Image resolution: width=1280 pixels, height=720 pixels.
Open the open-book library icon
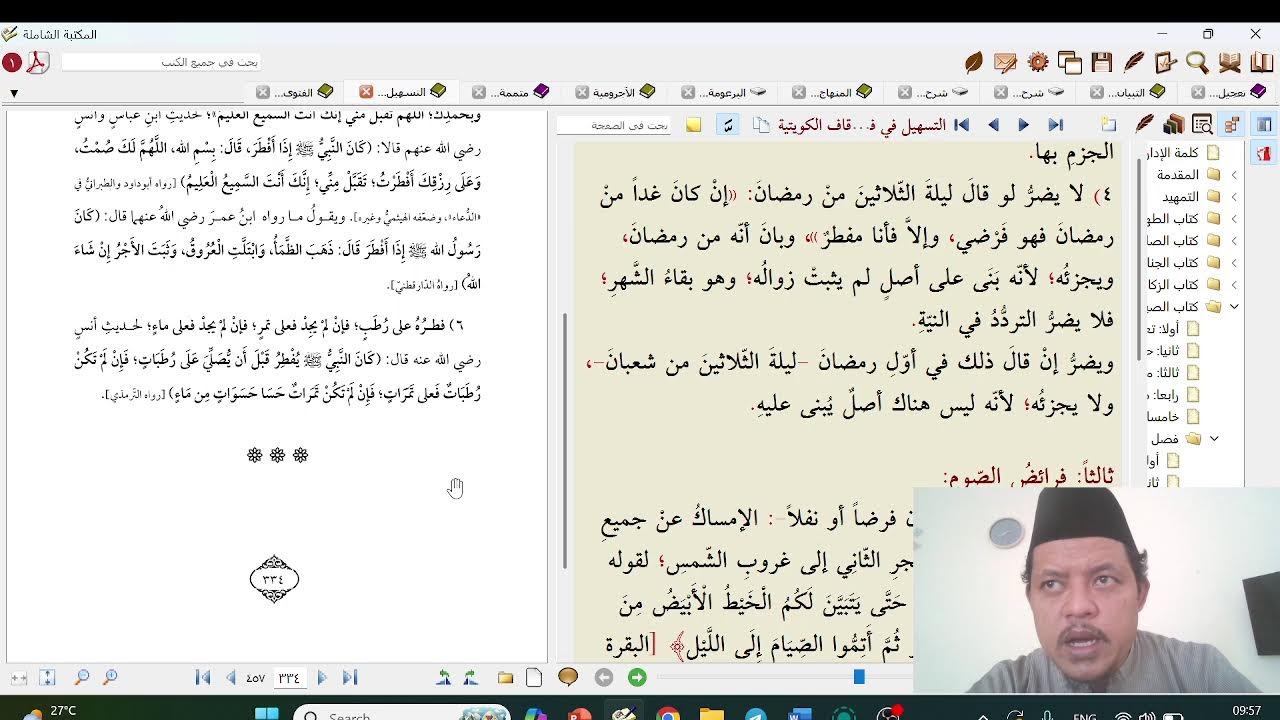[x=1261, y=62]
